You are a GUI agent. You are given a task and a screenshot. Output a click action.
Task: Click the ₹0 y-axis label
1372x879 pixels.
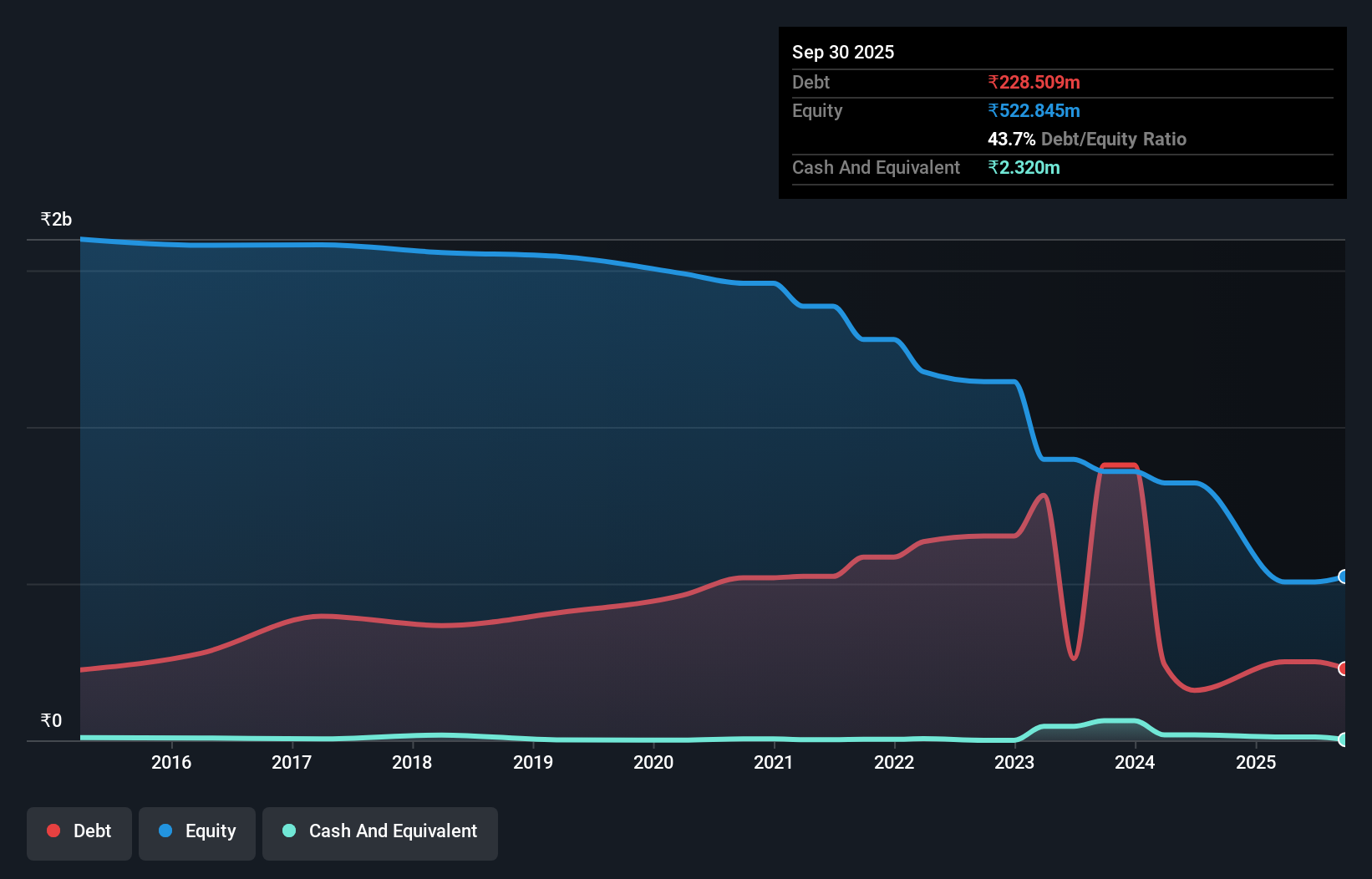tap(51, 721)
